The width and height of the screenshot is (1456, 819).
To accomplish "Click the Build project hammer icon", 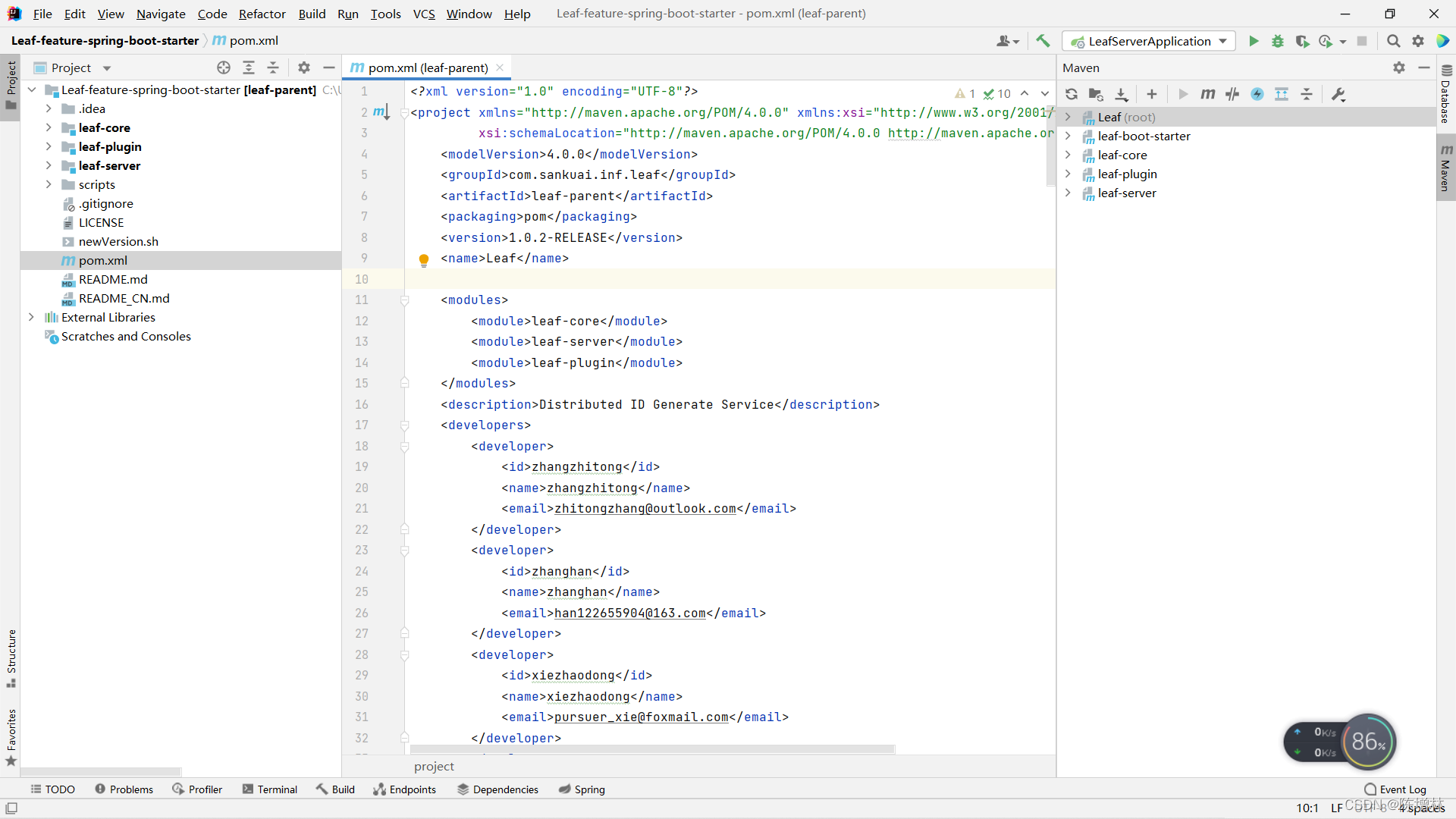I will [x=1043, y=41].
